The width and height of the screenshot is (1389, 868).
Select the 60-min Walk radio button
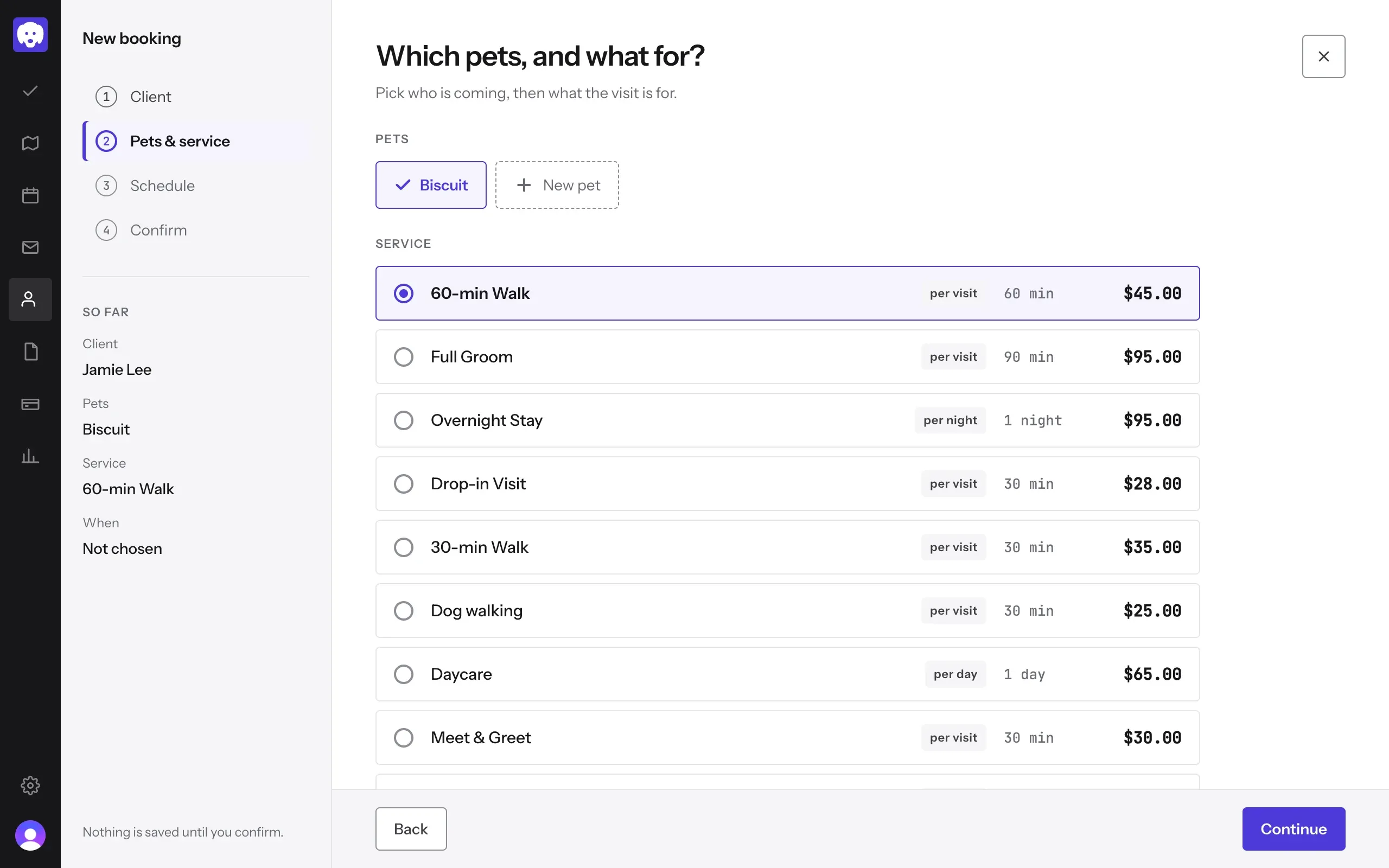(404, 293)
